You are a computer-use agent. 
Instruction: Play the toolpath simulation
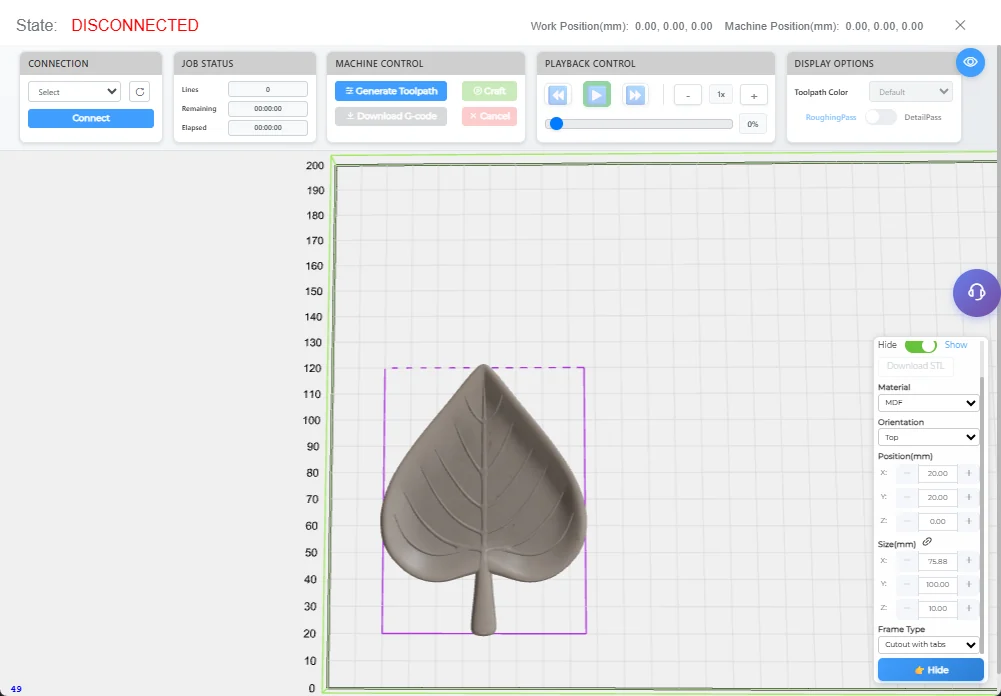[596, 95]
